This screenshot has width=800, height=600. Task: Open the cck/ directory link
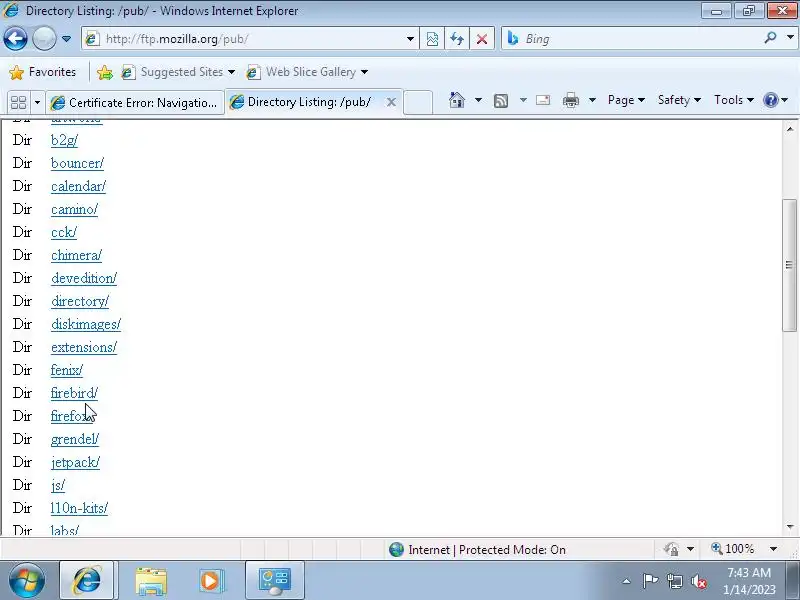[x=64, y=232]
